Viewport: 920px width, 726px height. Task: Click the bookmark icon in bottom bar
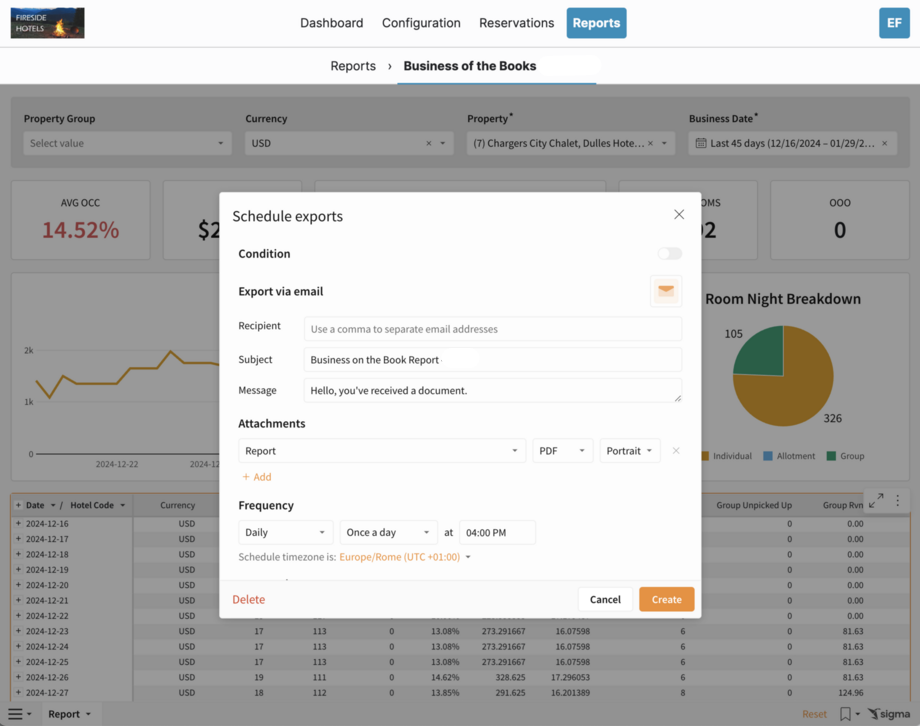pos(845,714)
